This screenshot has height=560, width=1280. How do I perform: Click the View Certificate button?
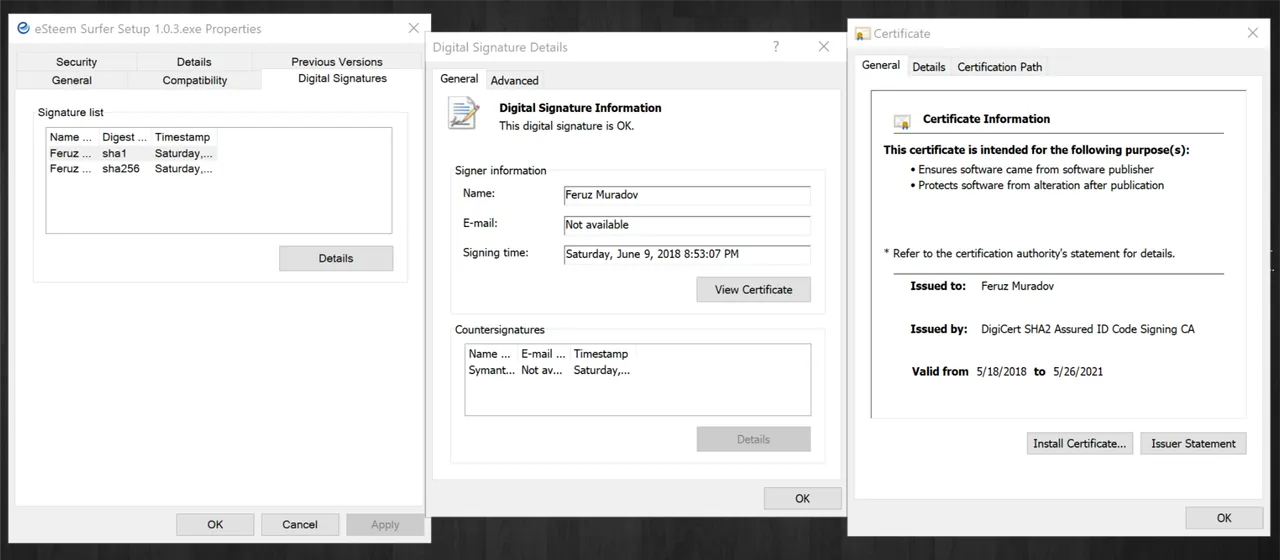(754, 289)
